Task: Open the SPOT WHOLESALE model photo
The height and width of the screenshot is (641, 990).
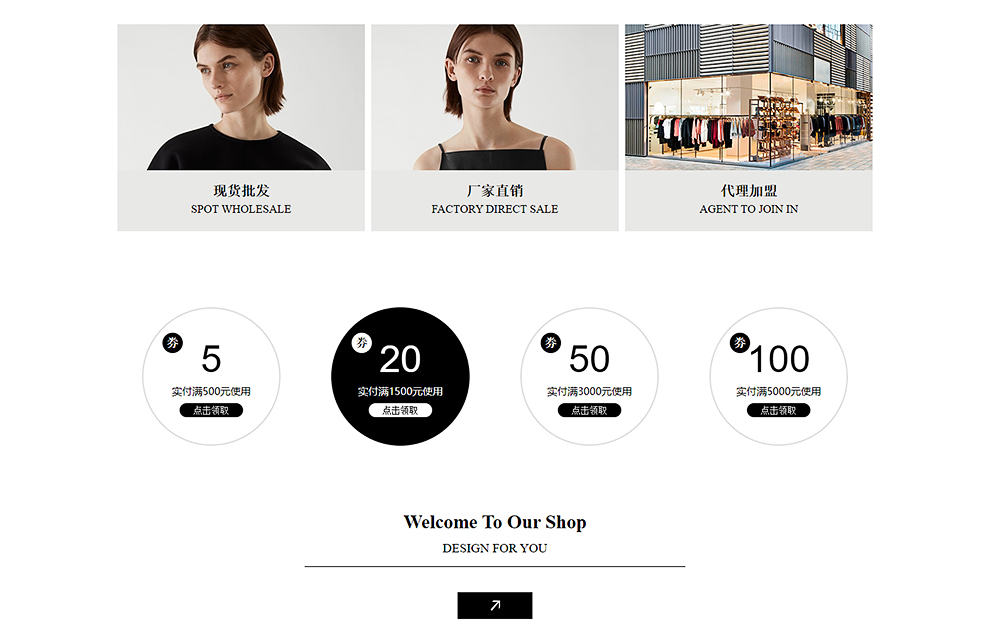Action: pos(241,97)
